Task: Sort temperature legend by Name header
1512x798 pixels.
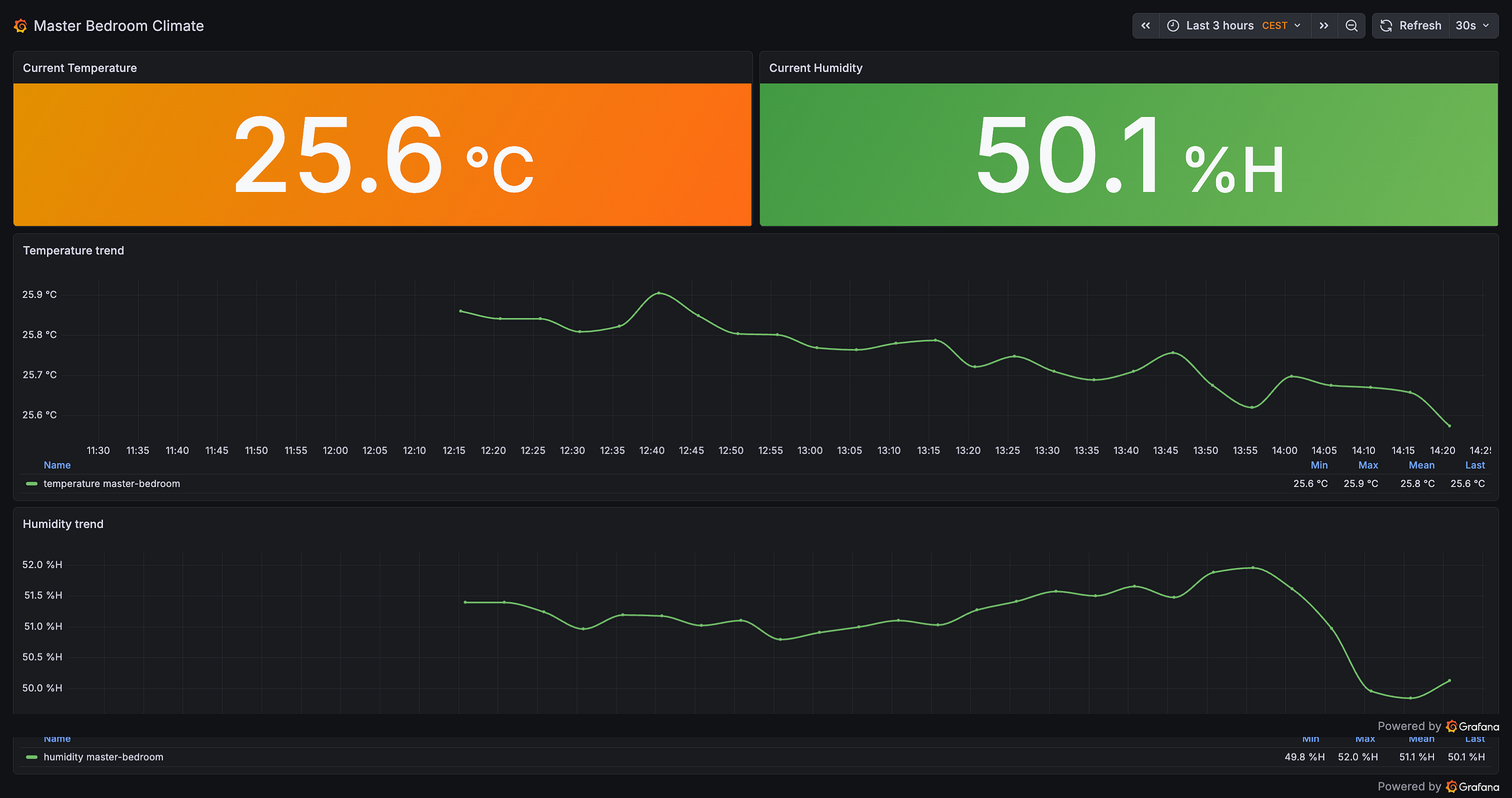Action: [57, 465]
